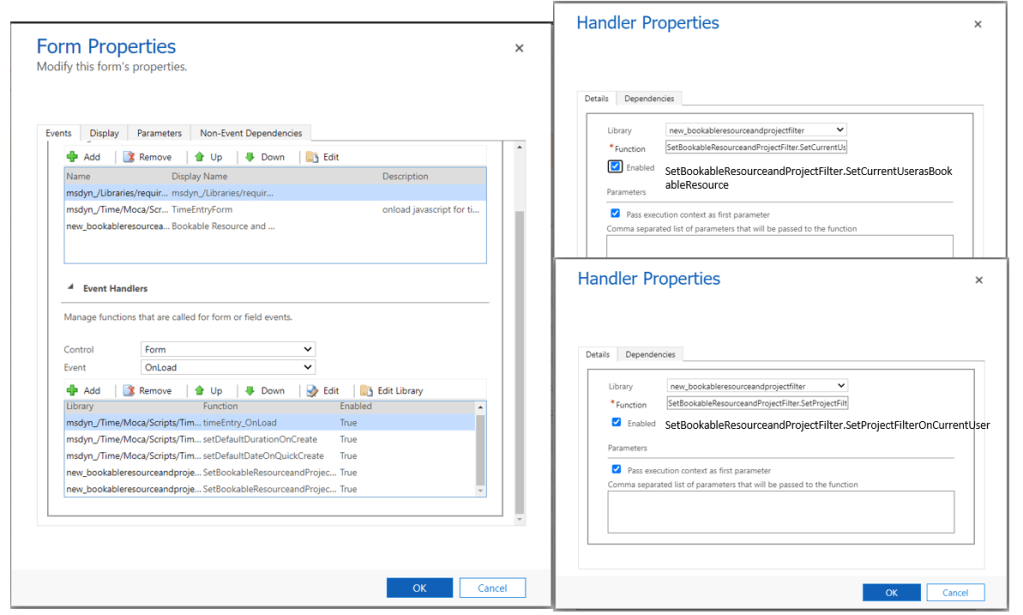
Task: Click the Remove icon in the Form Libraries toolbar
Action: tap(129, 157)
